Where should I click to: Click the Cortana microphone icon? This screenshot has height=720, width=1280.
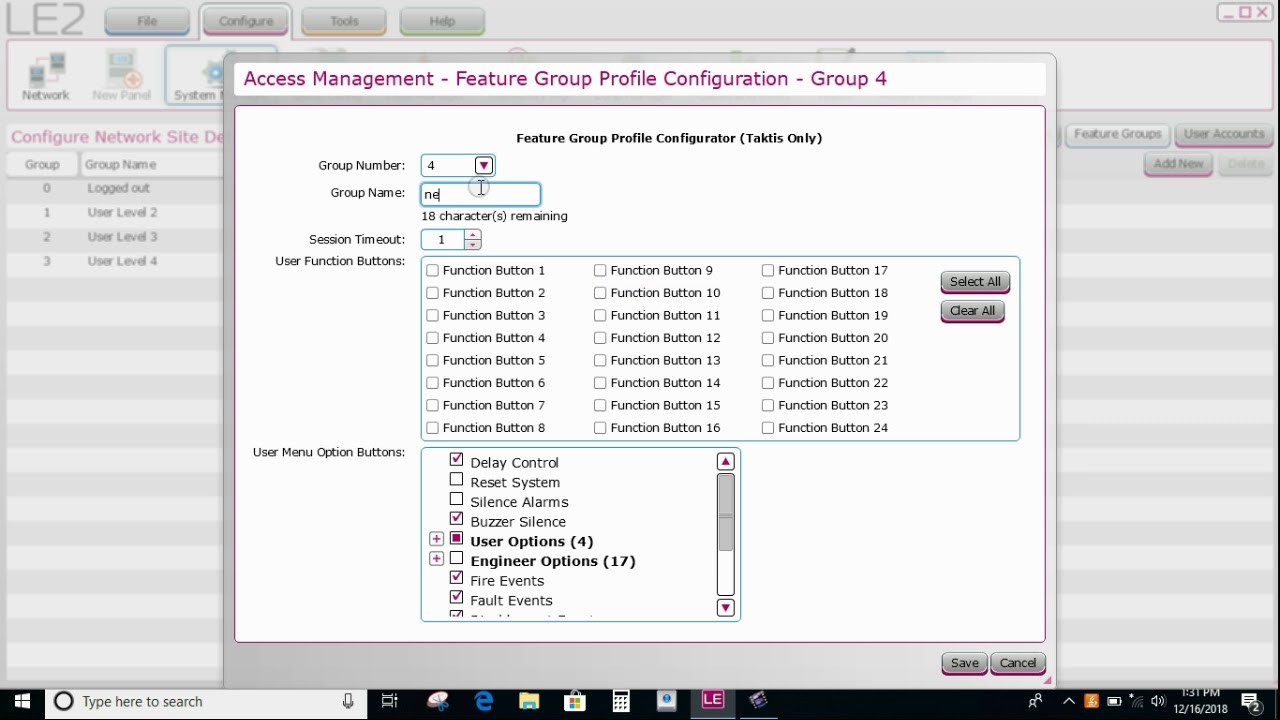point(348,701)
